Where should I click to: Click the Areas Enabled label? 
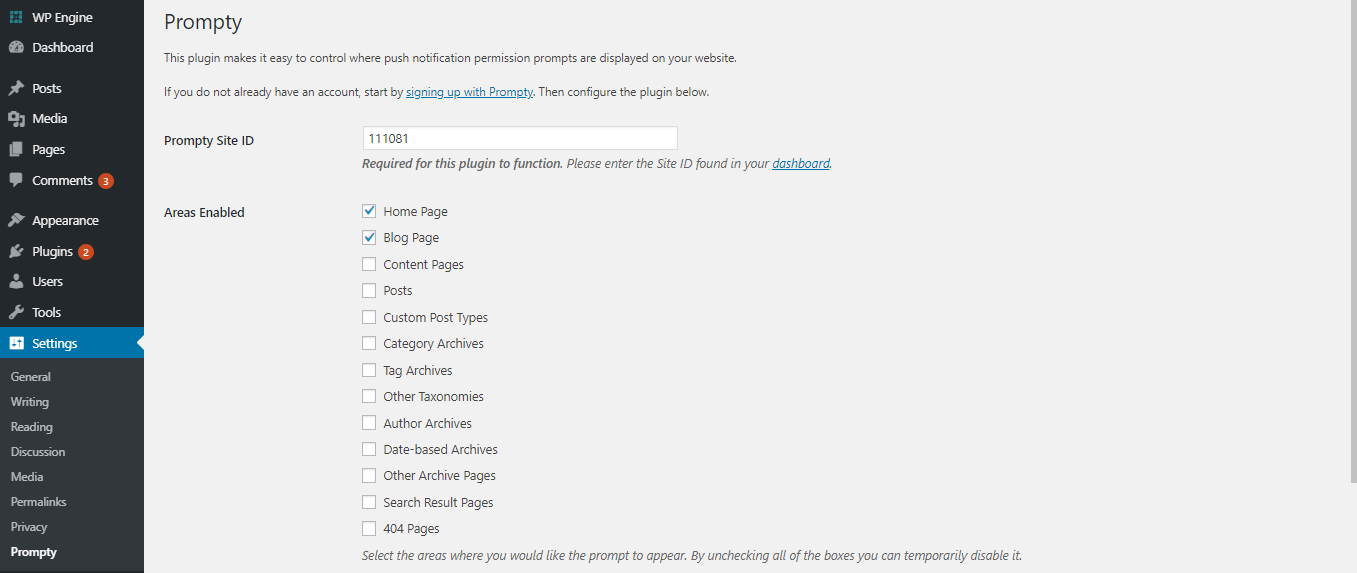[x=204, y=212]
